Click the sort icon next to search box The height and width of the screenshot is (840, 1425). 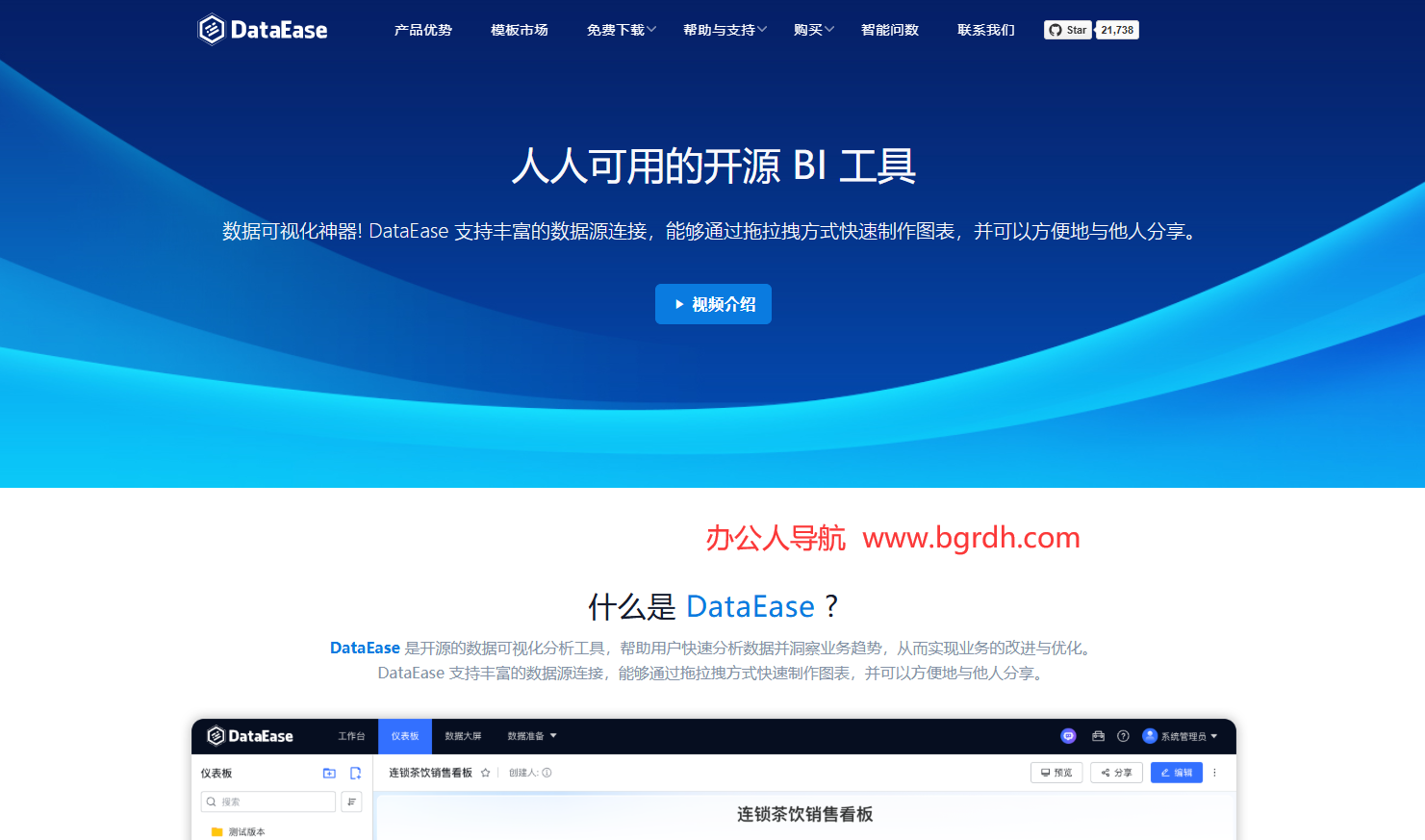(x=351, y=801)
